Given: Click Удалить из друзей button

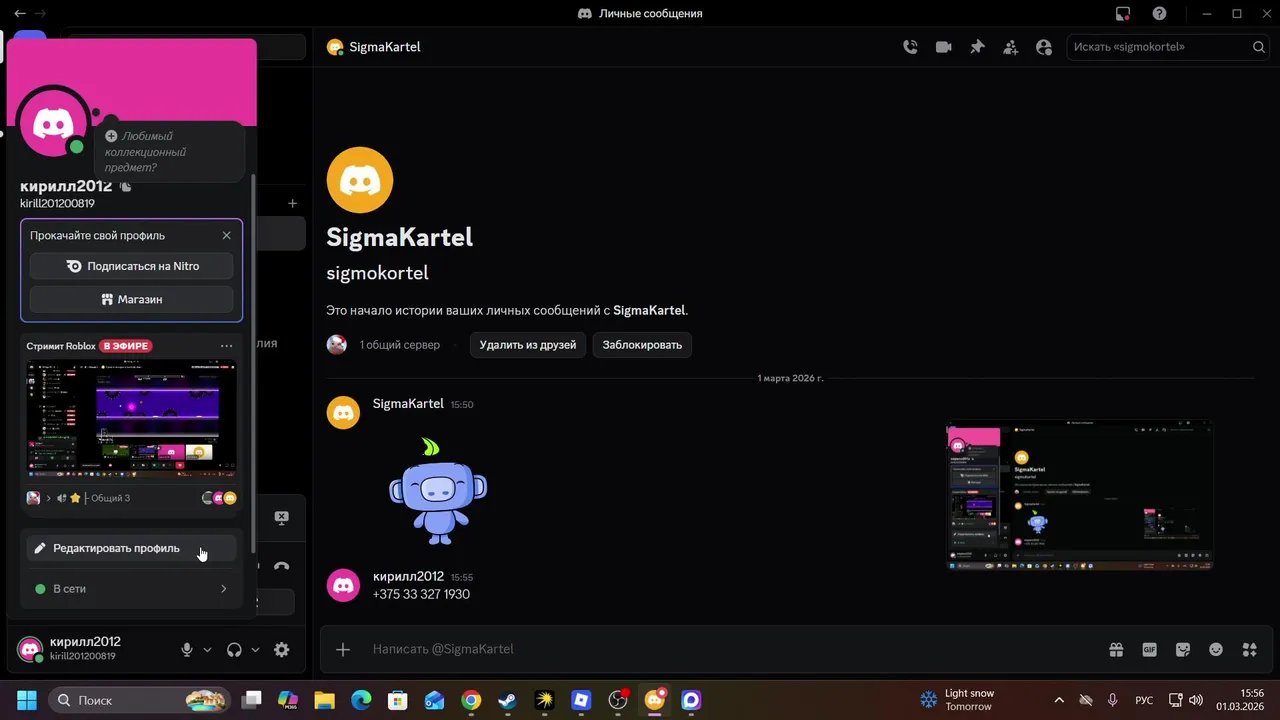Looking at the screenshot, I should point(528,345).
